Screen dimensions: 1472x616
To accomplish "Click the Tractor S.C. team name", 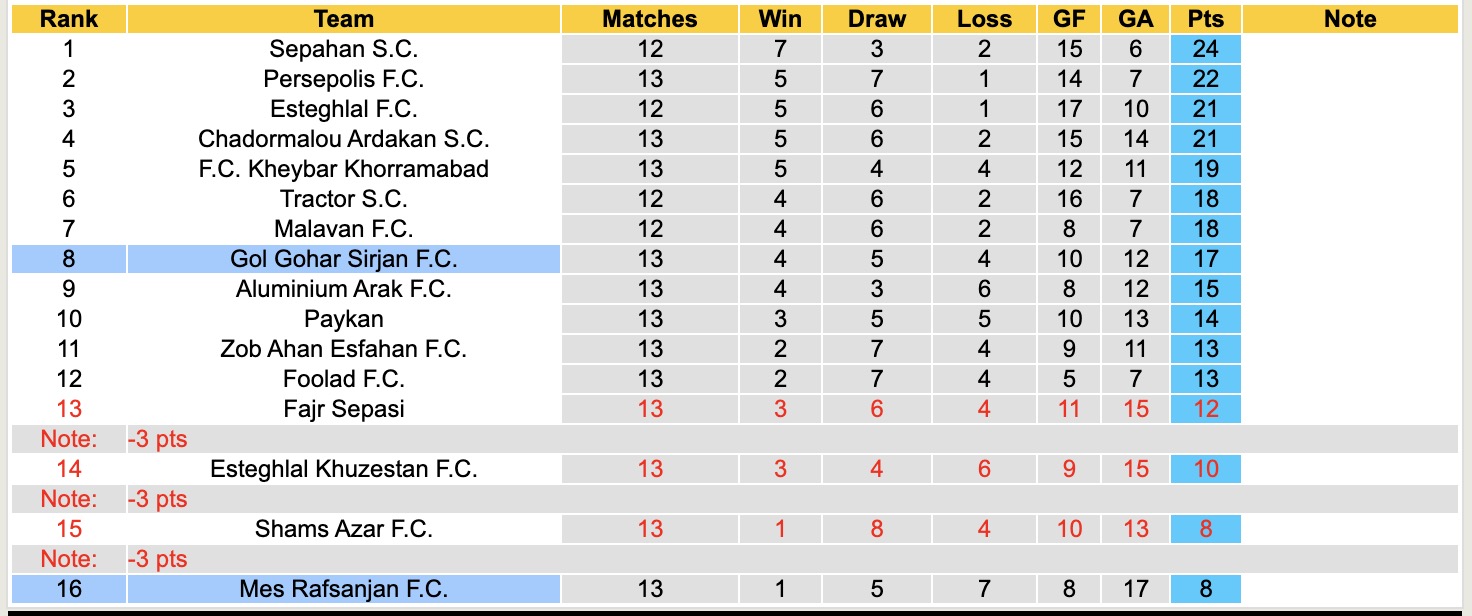I will pyautogui.click(x=343, y=199).
